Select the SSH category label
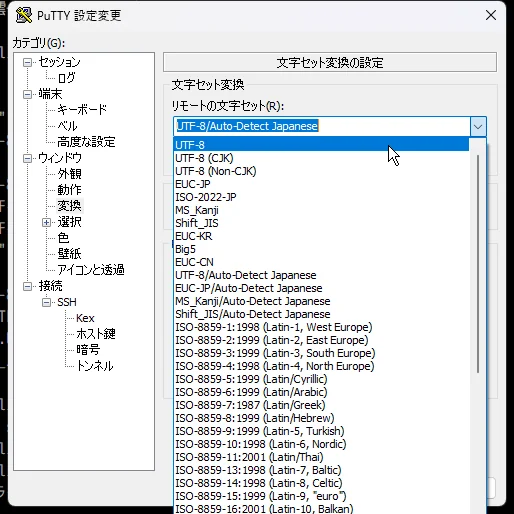The height and width of the screenshot is (514, 514). (67, 302)
